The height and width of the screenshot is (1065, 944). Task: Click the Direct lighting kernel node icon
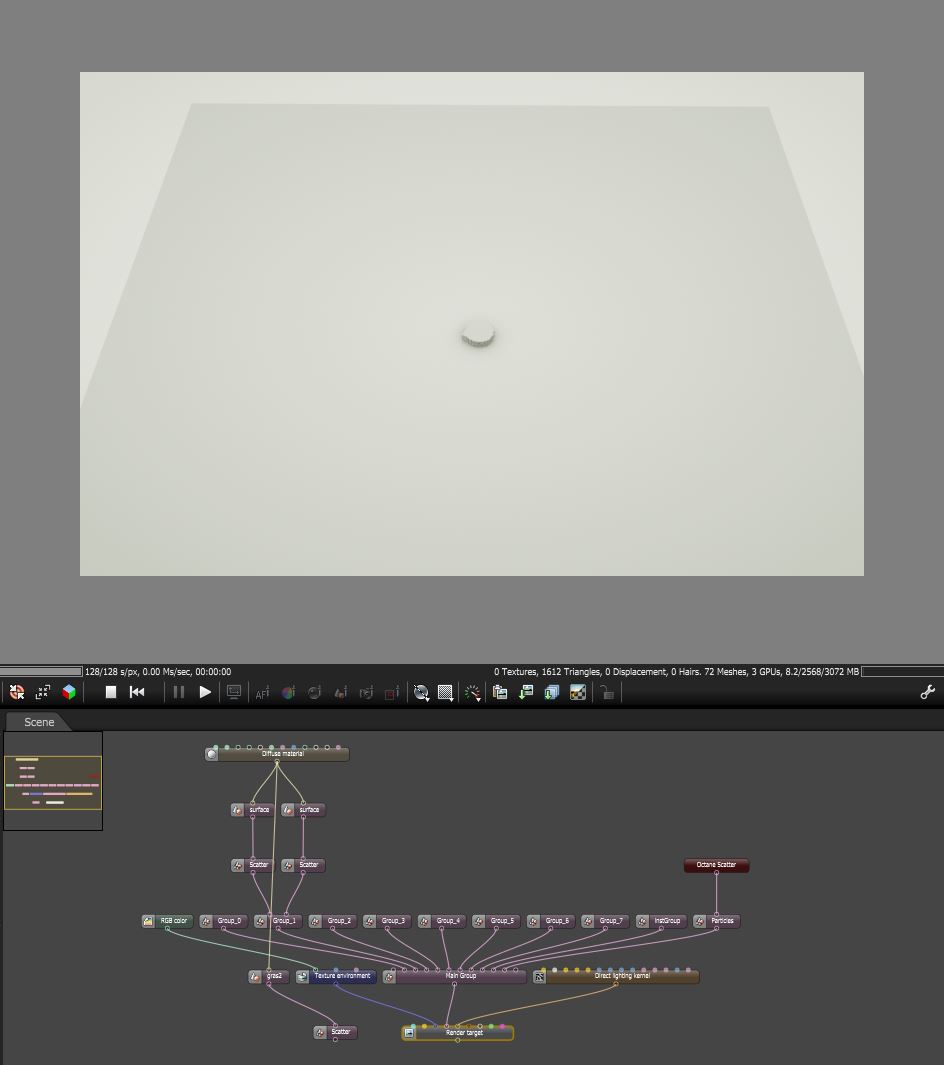point(539,977)
